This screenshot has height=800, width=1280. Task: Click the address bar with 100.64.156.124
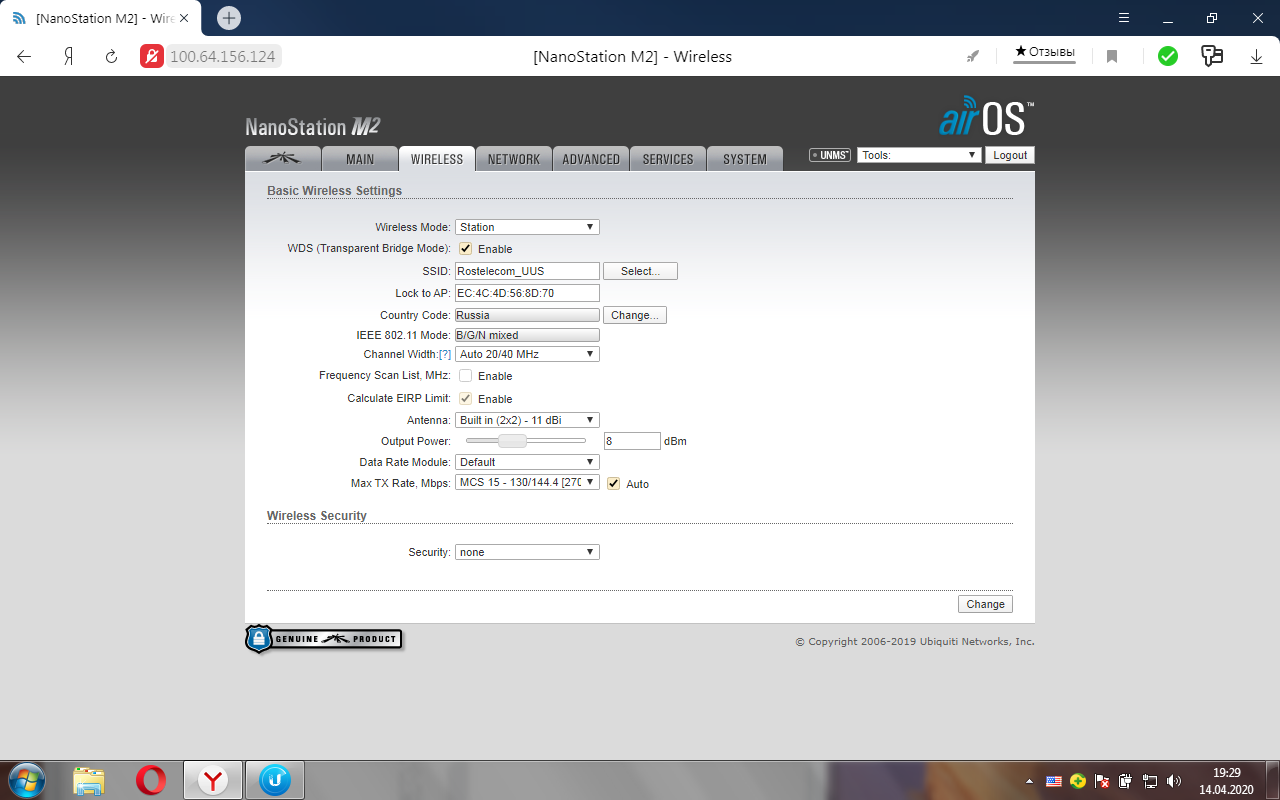point(222,56)
